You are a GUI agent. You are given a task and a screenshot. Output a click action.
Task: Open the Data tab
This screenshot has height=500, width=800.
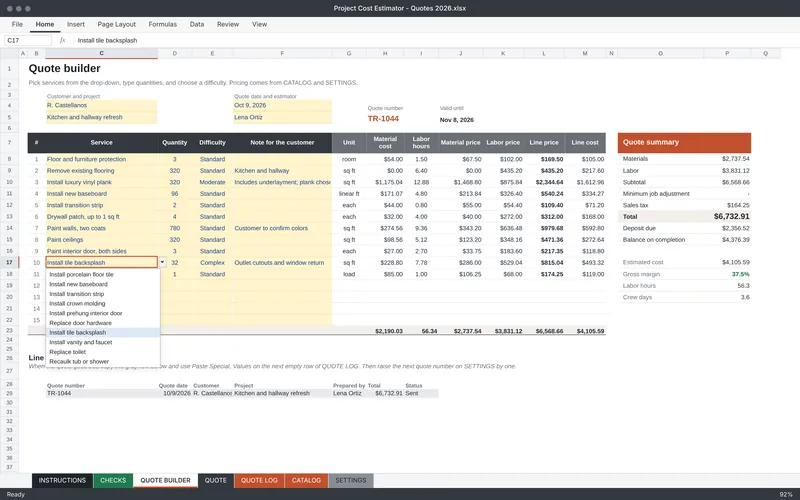(x=196, y=24)
